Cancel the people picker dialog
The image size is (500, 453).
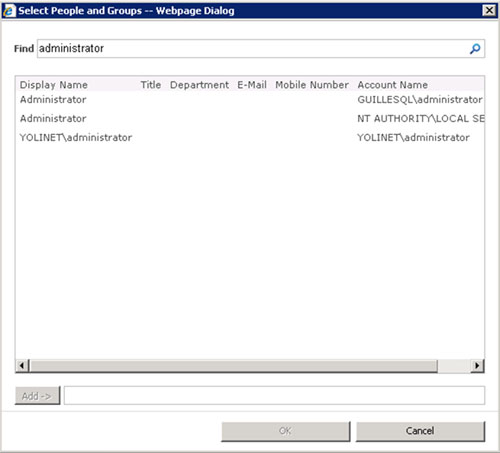click(420, 431)
